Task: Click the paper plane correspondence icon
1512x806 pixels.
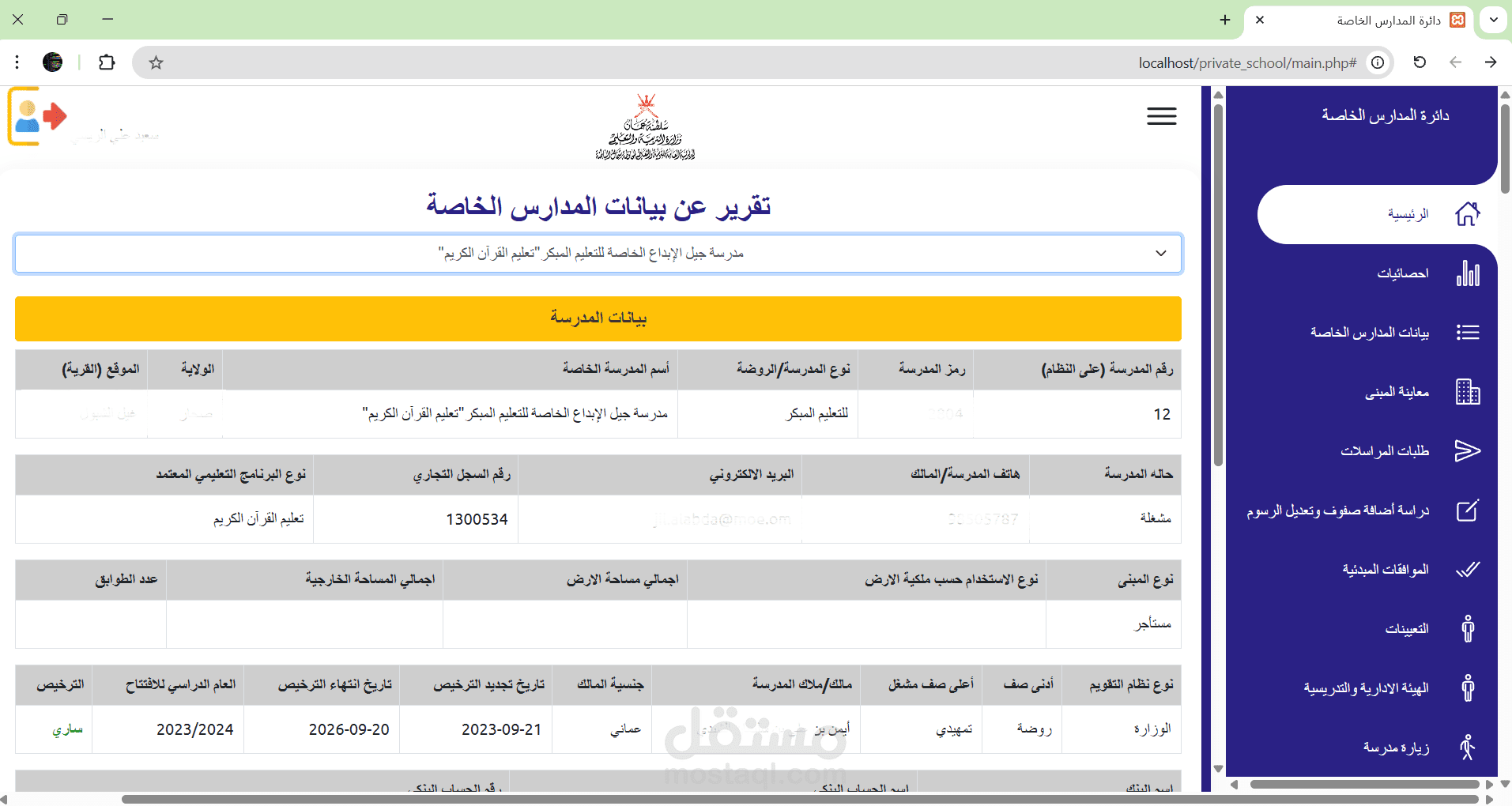Action: [x=1468, y=451]
